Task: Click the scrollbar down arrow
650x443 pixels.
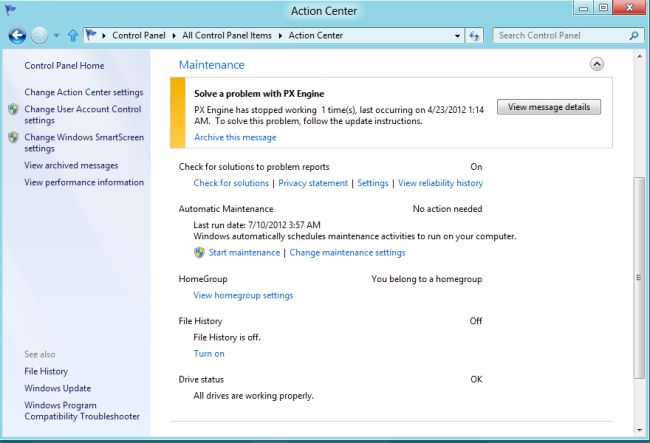Action: click(639, 429)
